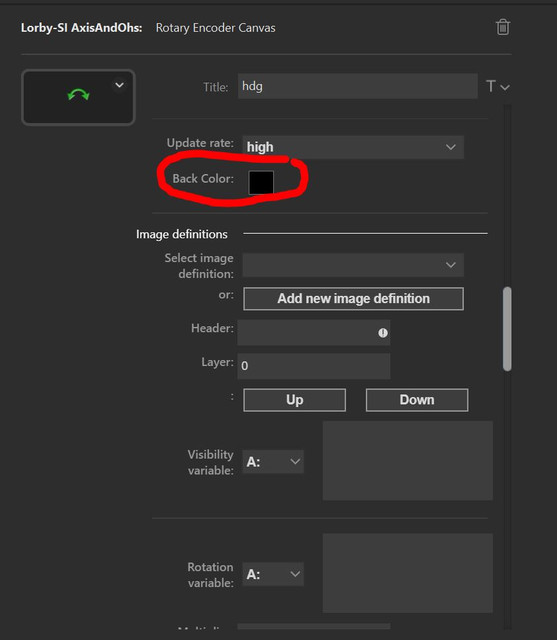Click the Visibility variable text area
The width and height of the screenshot is (557, 640).
(x=408, y=461)
